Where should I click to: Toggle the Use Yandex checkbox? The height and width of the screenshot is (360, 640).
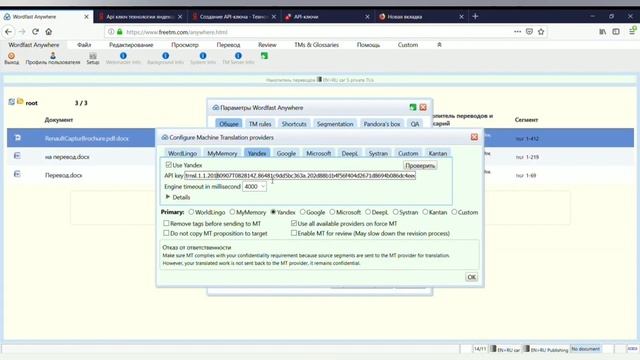[169, 164]
